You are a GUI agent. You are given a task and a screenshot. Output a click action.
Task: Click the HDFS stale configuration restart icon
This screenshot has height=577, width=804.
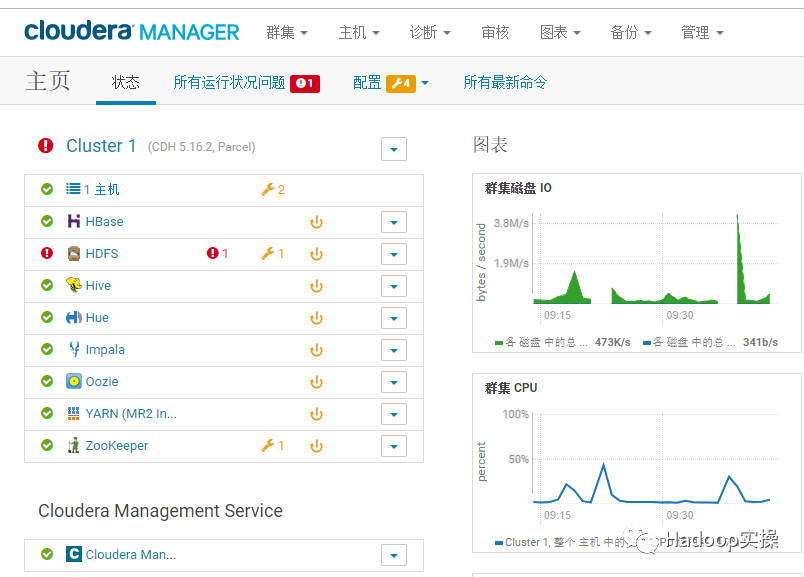point(316,254)
